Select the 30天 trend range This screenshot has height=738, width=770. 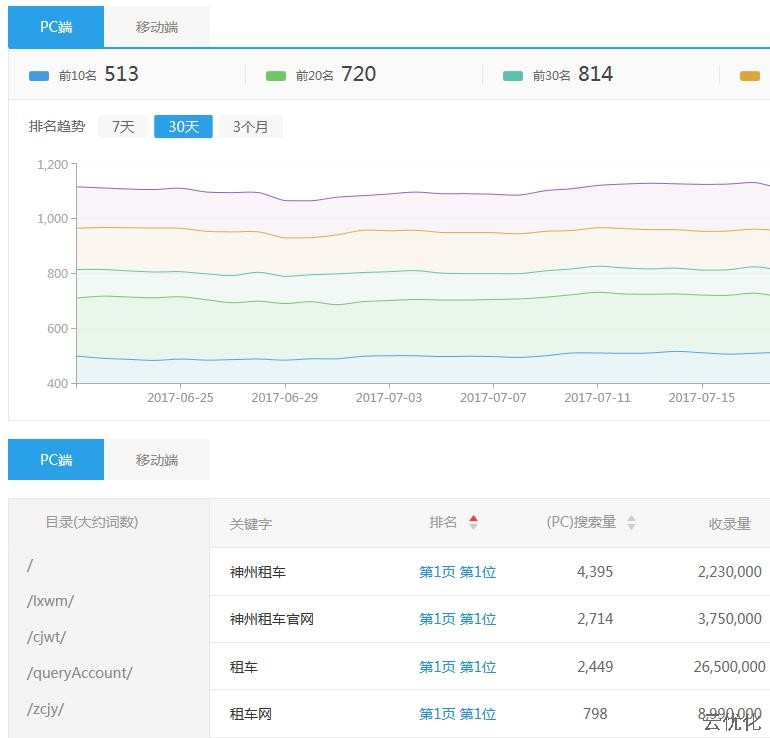click(183, 127)
